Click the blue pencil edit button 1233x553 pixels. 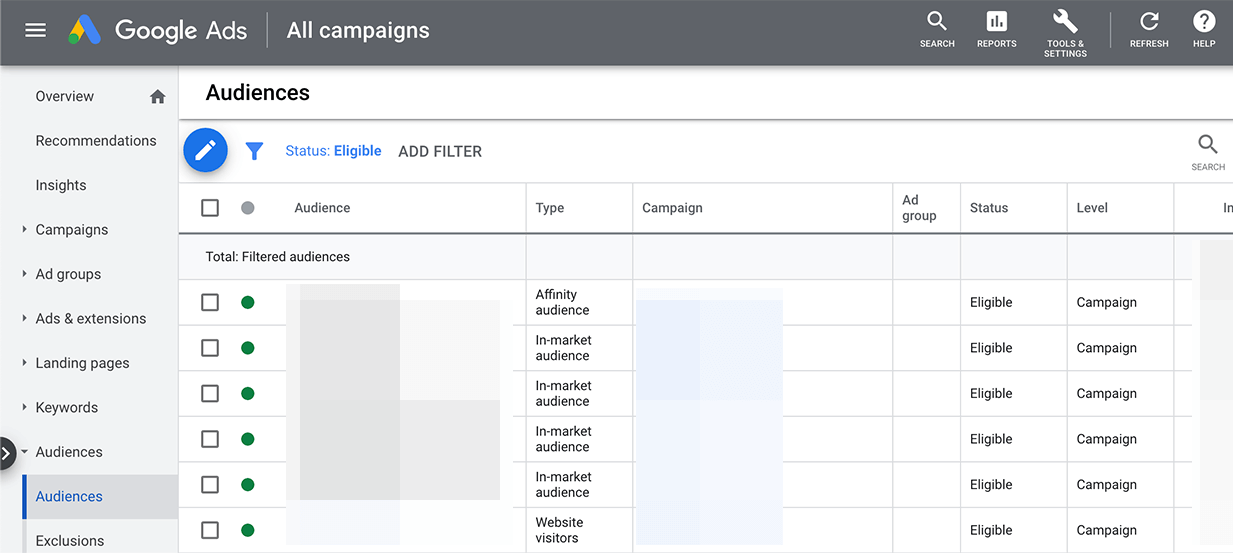tap(206, 151)
